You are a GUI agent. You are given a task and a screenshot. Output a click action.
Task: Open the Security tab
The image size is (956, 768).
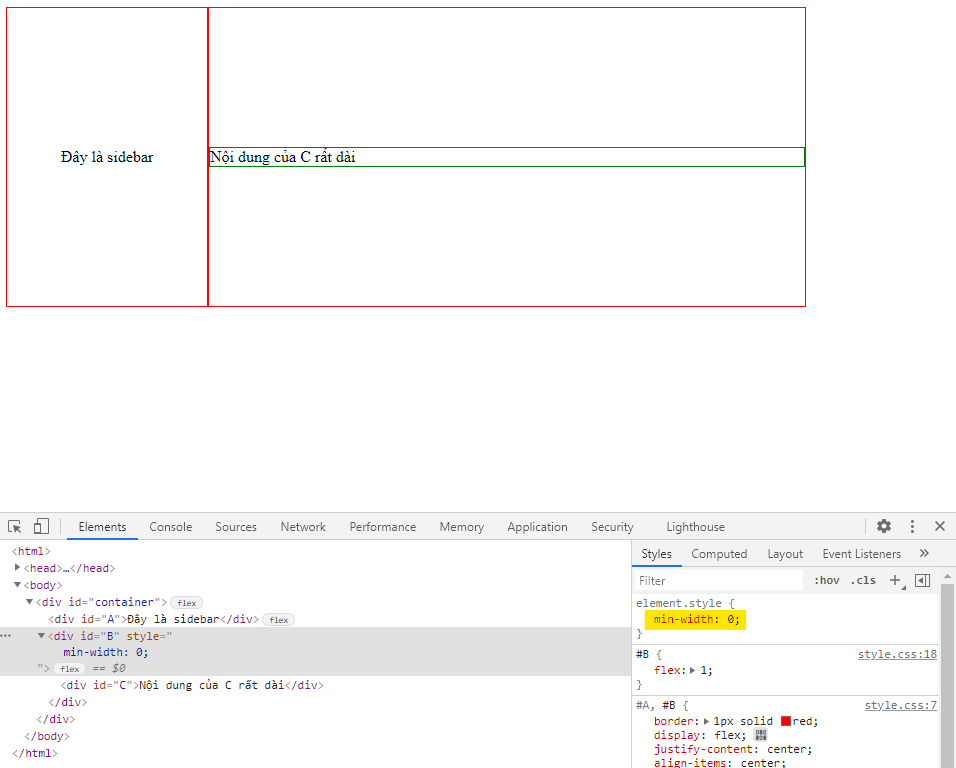pyautogui.click(x=612, y=527)
